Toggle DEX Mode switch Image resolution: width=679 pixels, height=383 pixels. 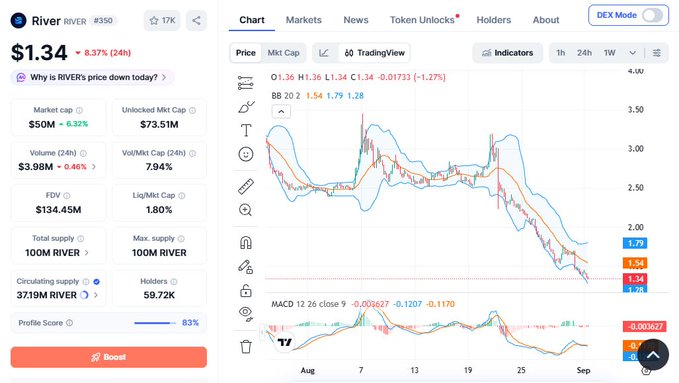point(652,15)
